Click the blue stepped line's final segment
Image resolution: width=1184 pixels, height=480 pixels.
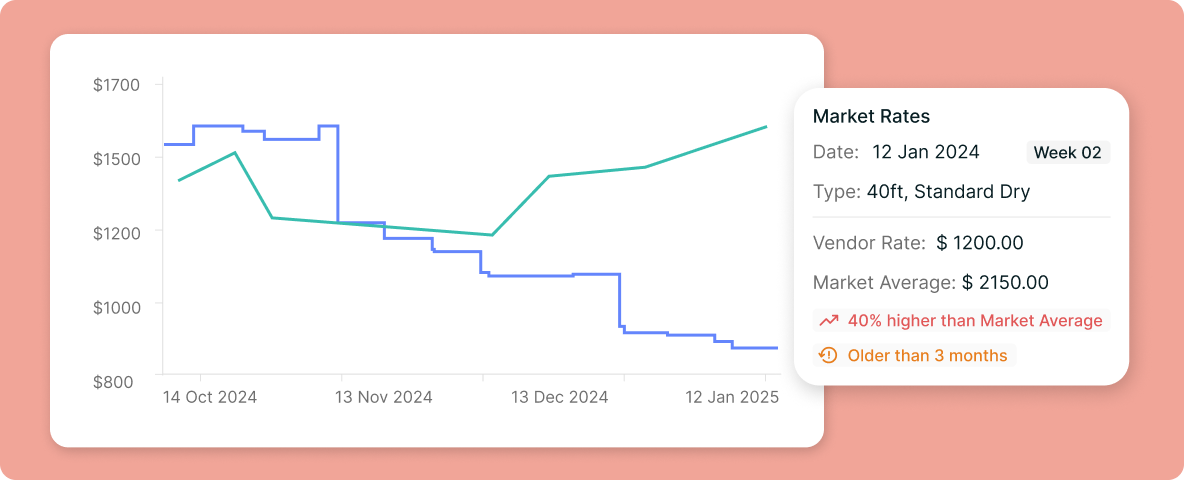tap(754, 348)
